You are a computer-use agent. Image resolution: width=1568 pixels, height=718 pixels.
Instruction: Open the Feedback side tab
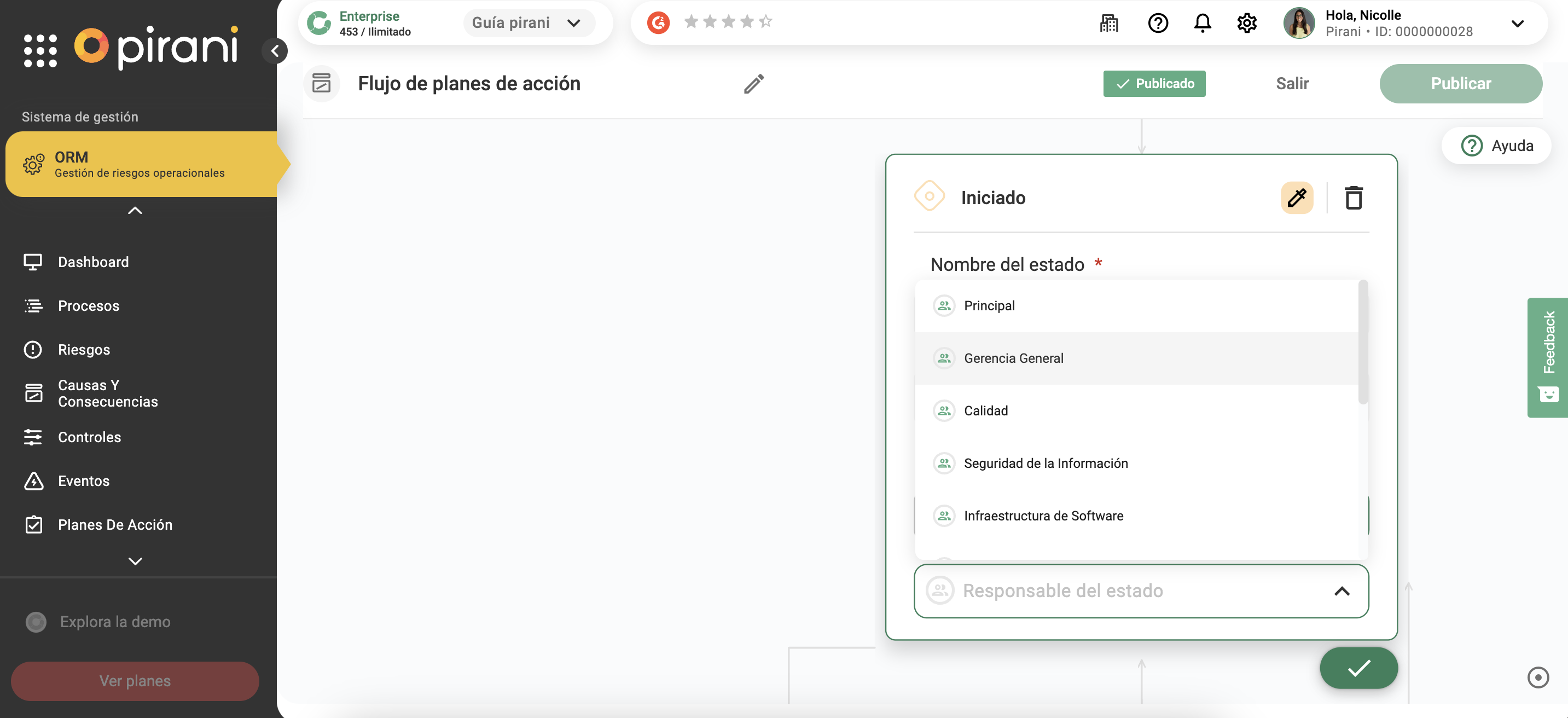[1547, 357]
